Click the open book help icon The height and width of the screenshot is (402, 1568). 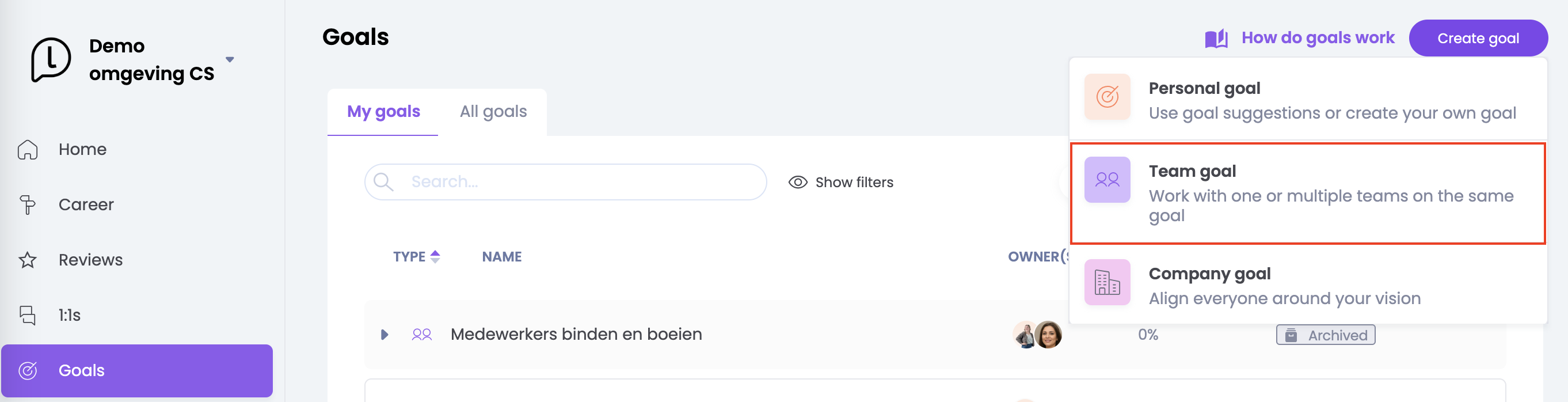(1216, 39)
